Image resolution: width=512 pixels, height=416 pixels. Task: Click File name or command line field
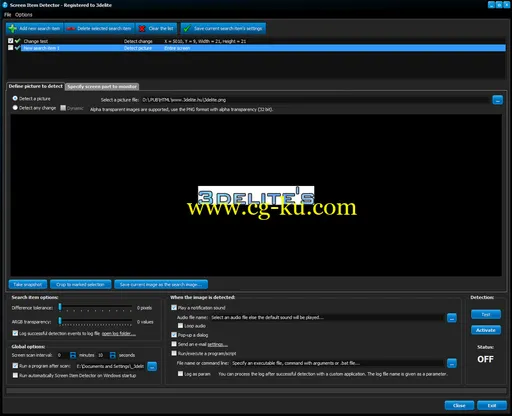(337, 363)
